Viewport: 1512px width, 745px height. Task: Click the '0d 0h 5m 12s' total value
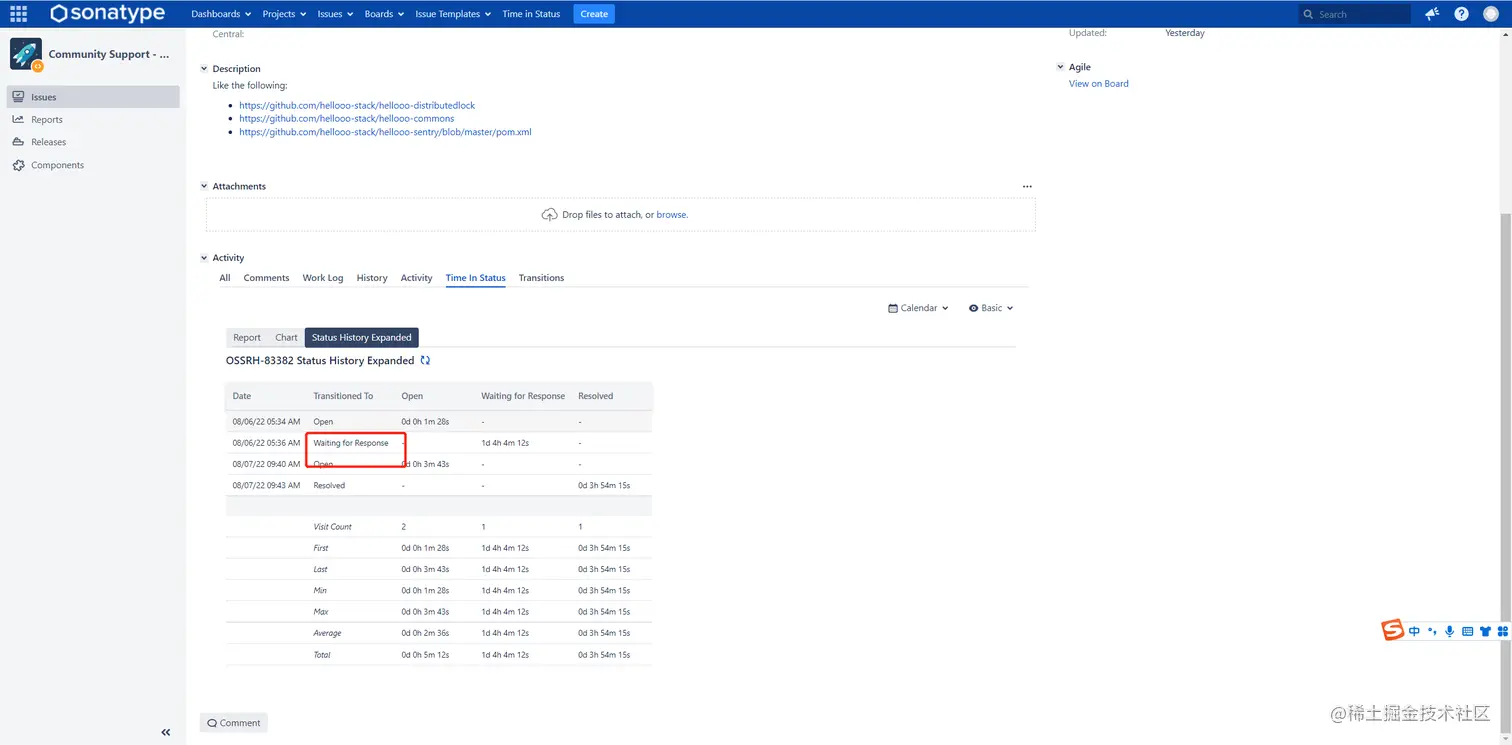(x=425, y=655)
